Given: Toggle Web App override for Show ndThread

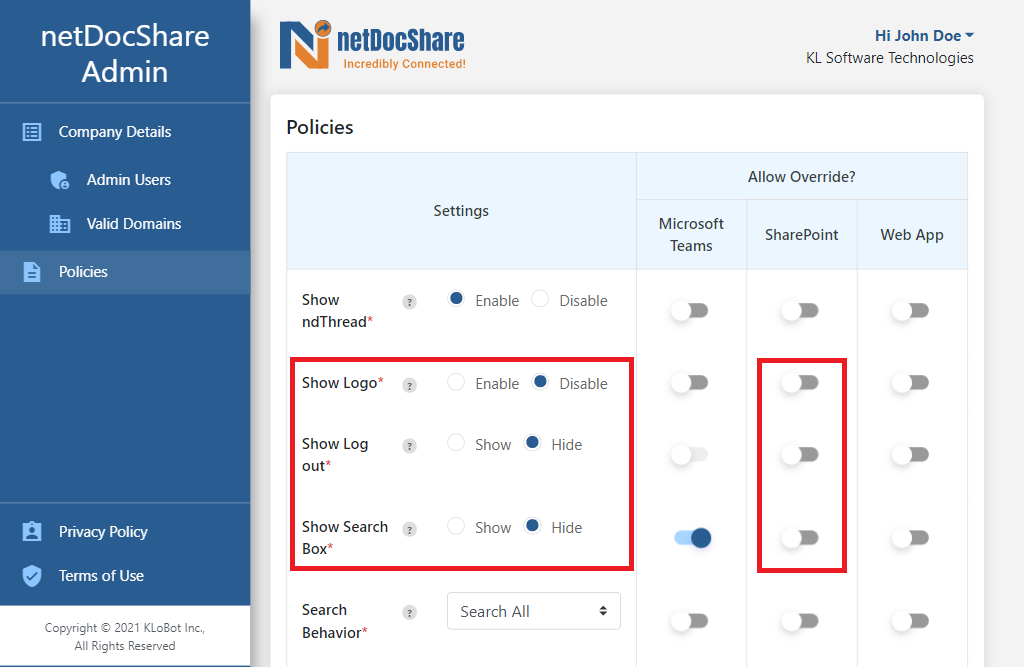Looking at the screenshot, I should [910, 310].
